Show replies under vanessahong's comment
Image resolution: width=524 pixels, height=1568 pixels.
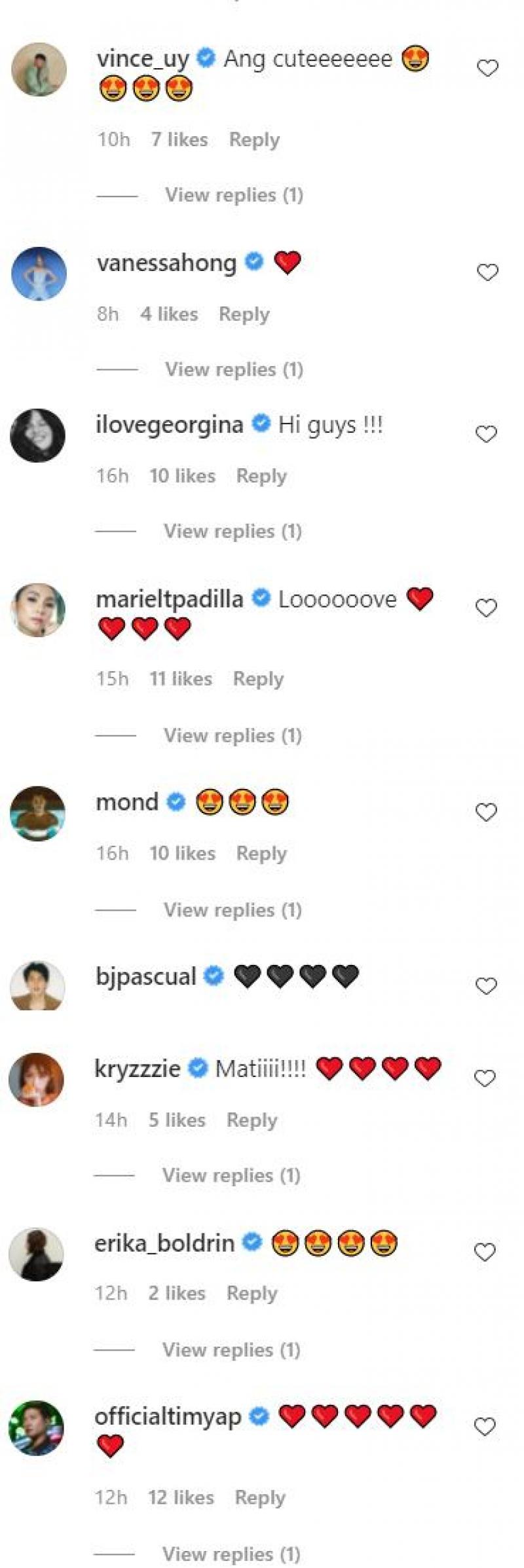[x=234, y=369]
